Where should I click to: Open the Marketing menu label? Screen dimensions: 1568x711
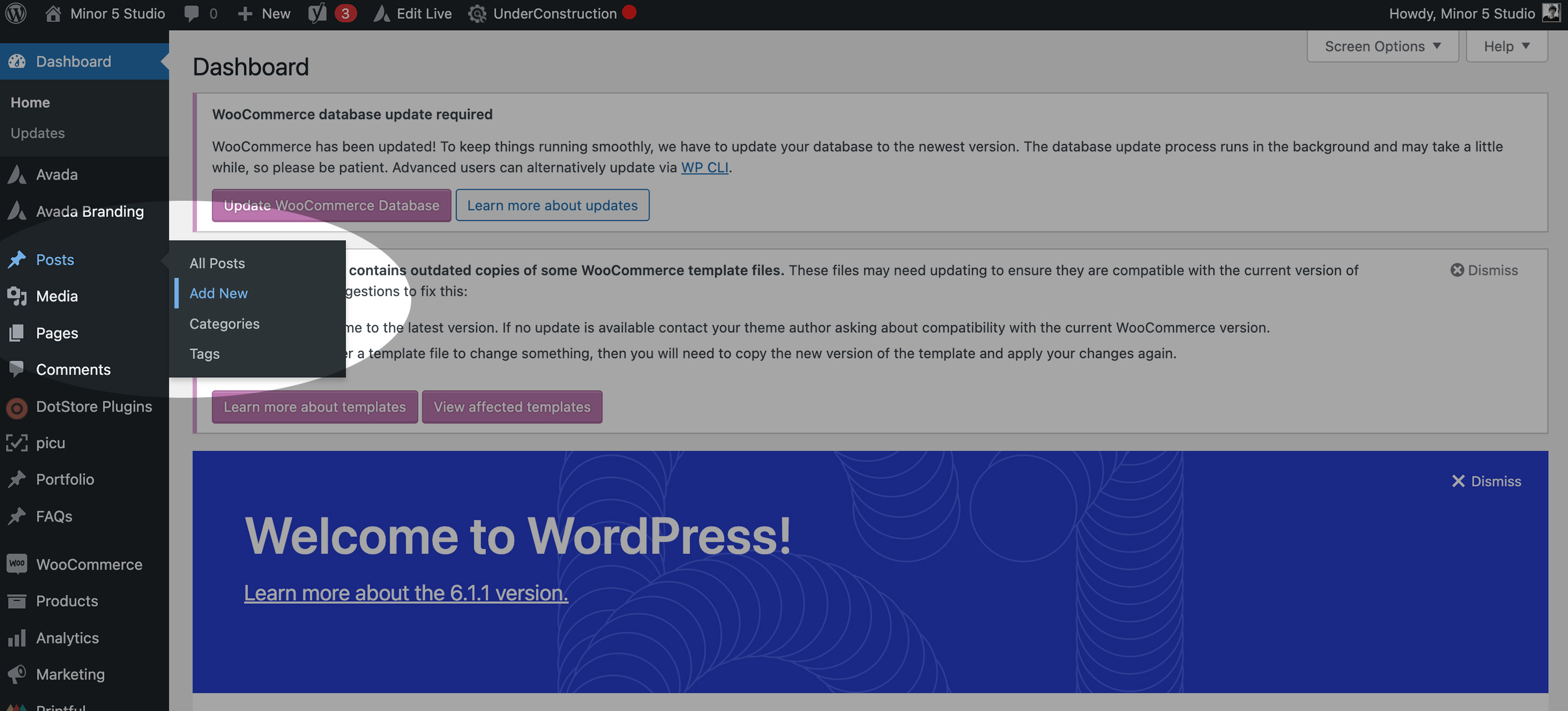click(x=70, y=674)
